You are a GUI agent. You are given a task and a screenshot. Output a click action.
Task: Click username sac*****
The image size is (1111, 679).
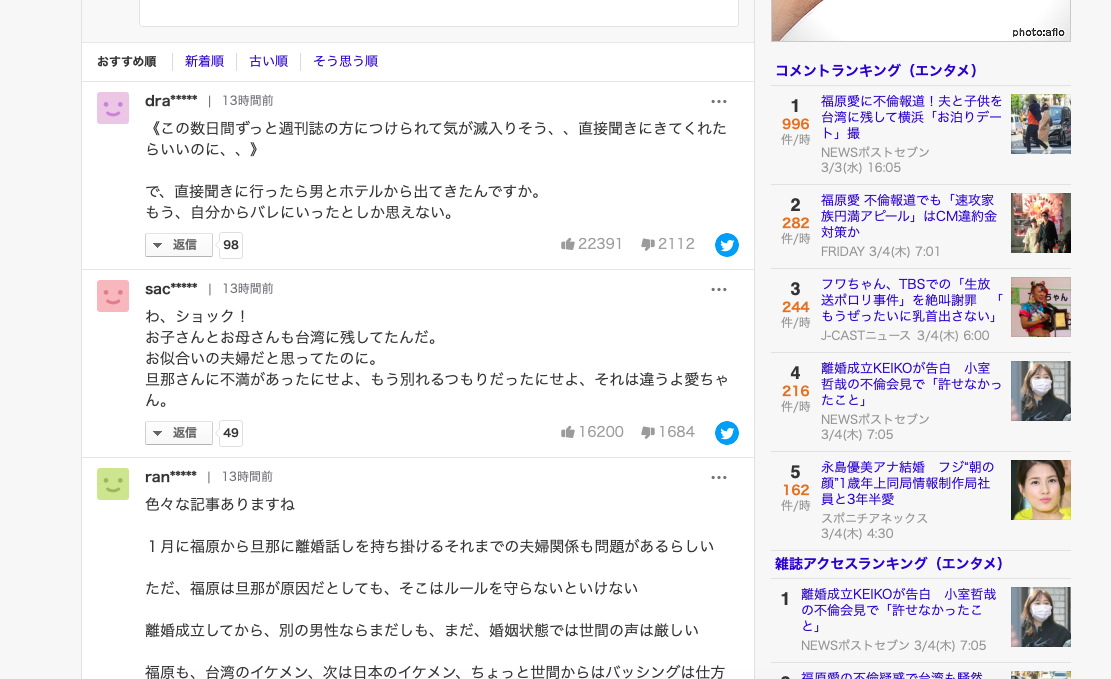[171, 288]
